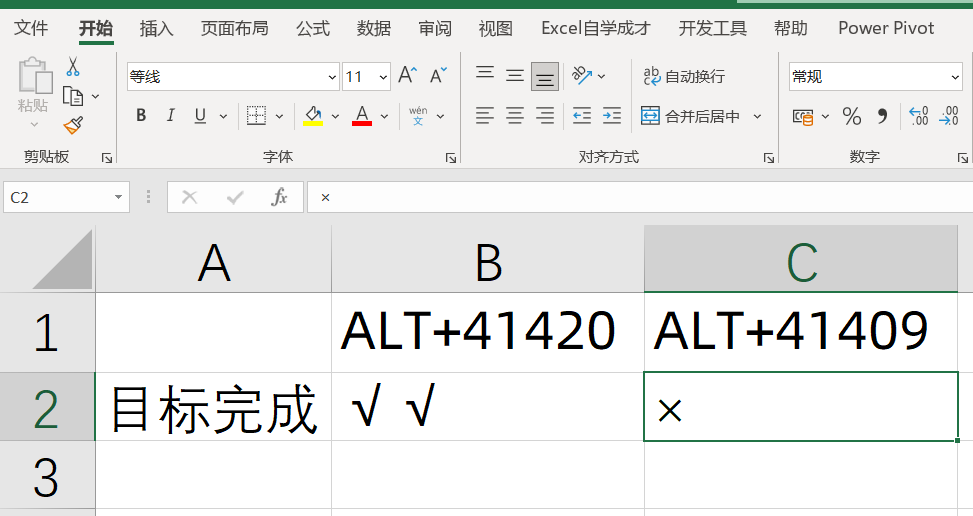The image size is (973, 516).
Task: Align text left
Action: point(485,116)
